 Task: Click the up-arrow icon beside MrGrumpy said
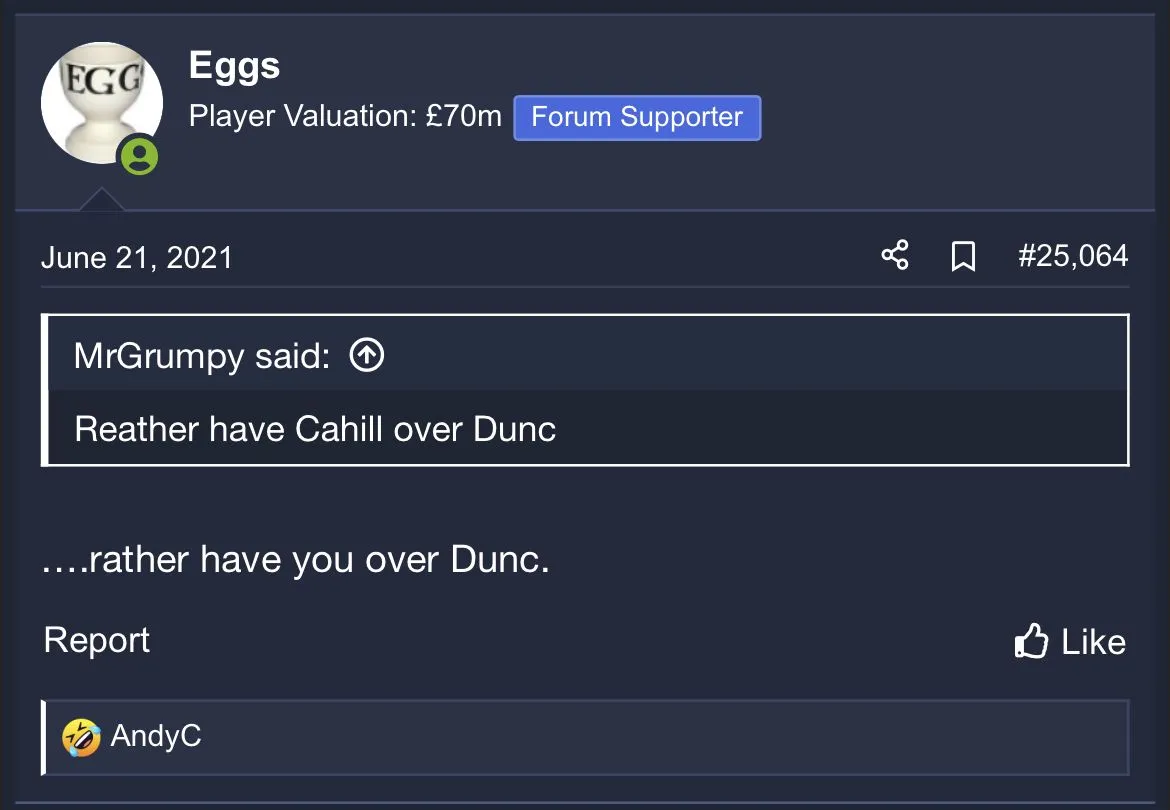367,354
